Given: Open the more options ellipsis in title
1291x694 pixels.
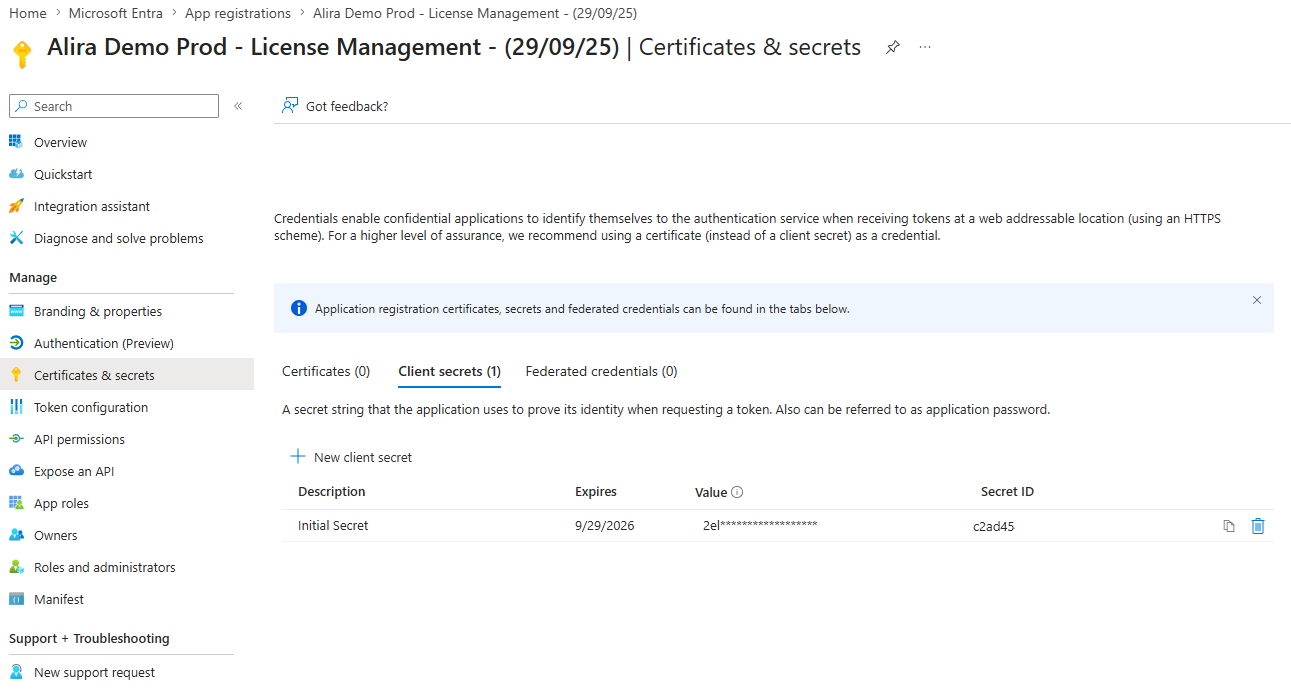Looking at the screenshot, I should [925, 47].
